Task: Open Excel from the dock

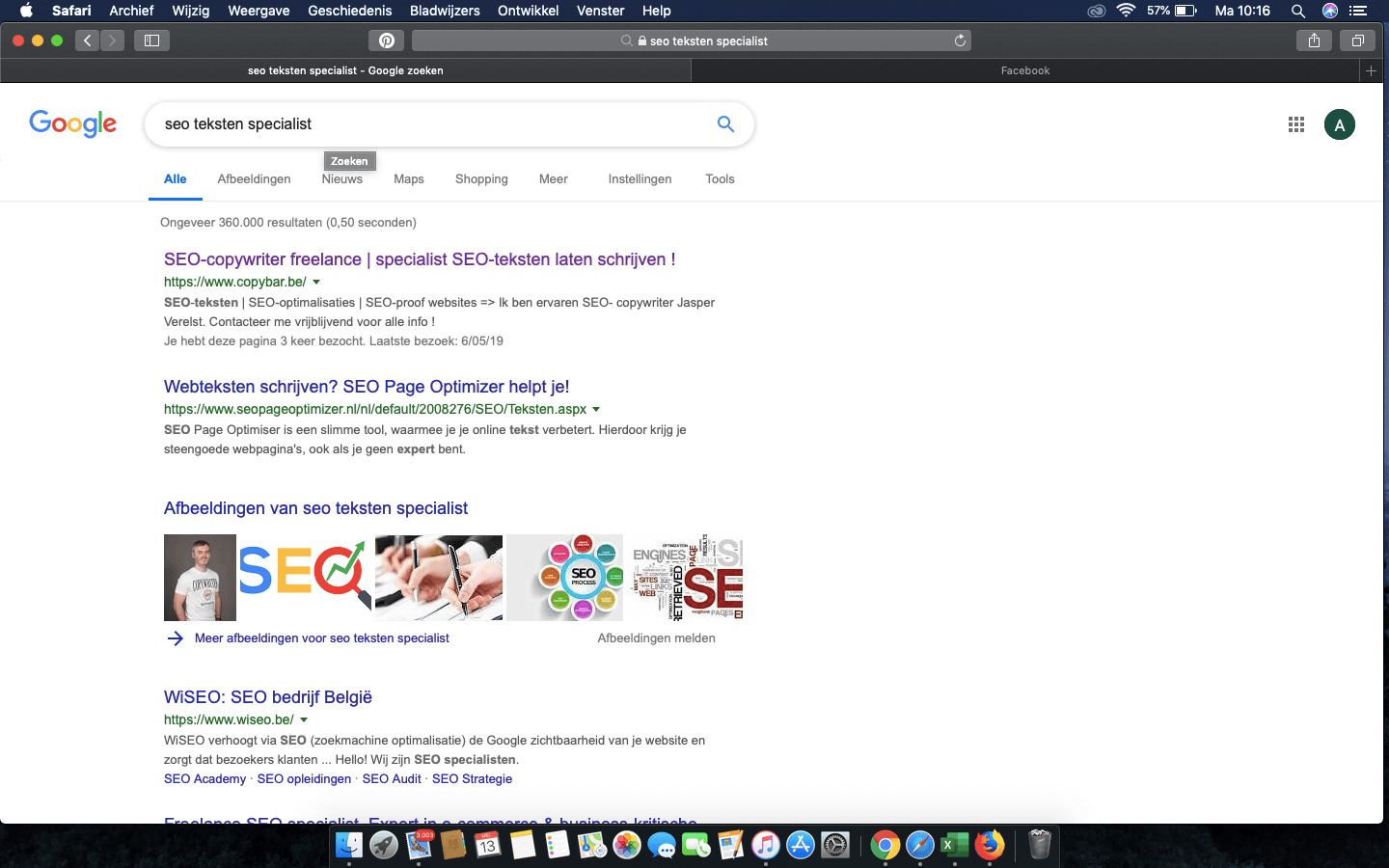Action: coord(955,846)
